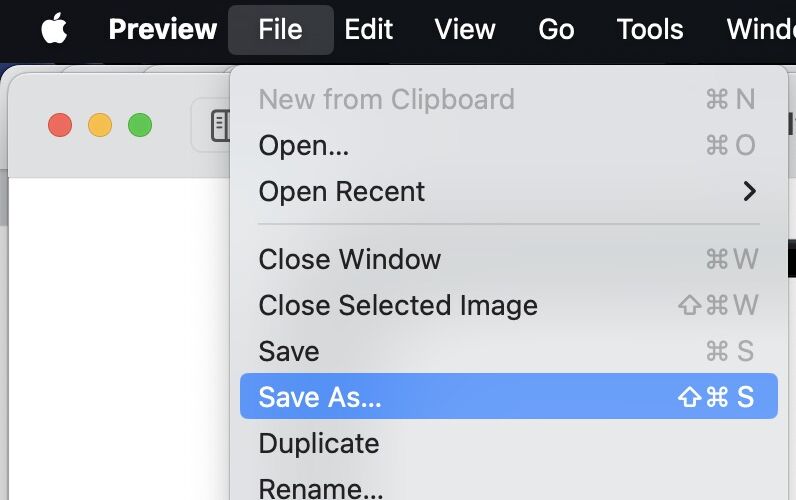796x500 pixels.
Task: Click the red close window dot
Action: [x=60, y=125]
